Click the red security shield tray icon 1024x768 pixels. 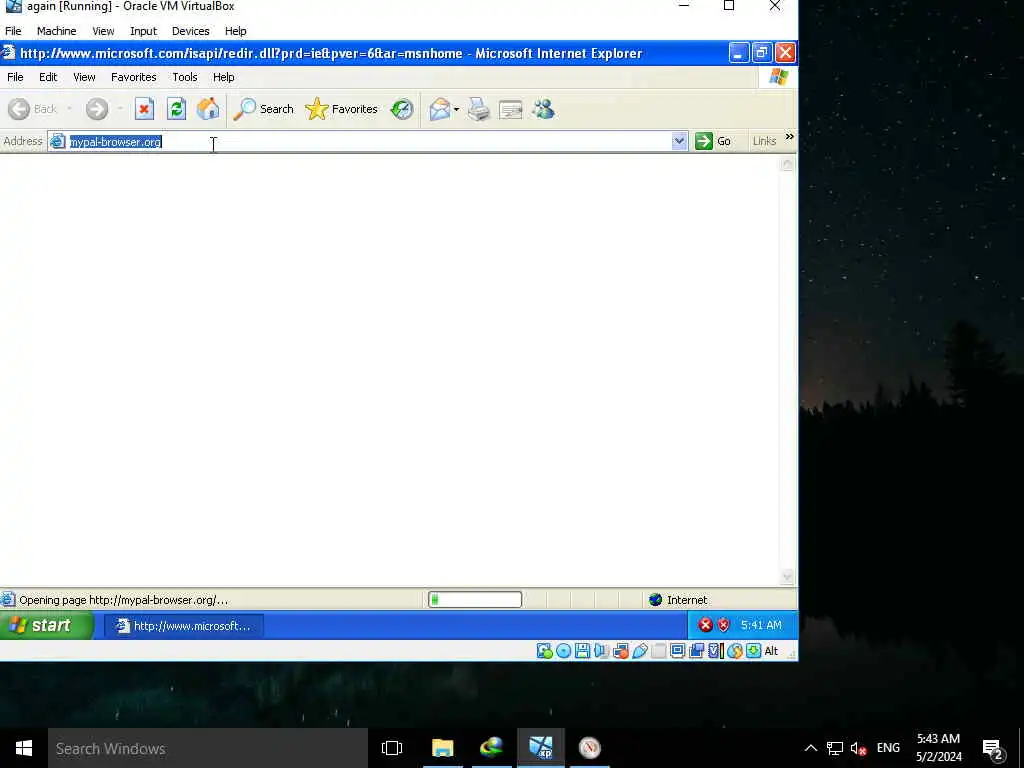click(724, 625)
